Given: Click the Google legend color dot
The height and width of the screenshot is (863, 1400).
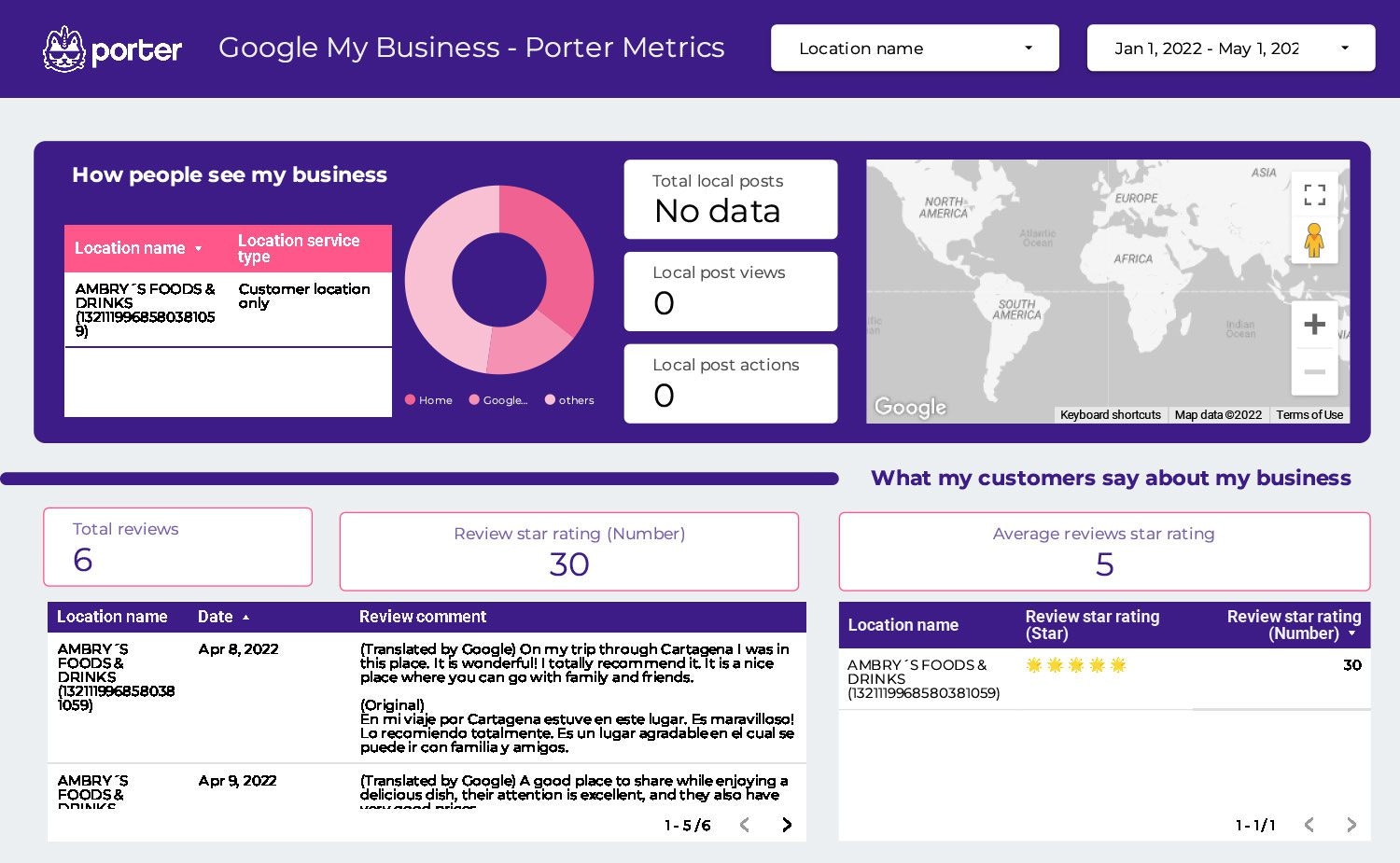Looking at the screenshot, I should pyautogui.click(x=474, y=400).
